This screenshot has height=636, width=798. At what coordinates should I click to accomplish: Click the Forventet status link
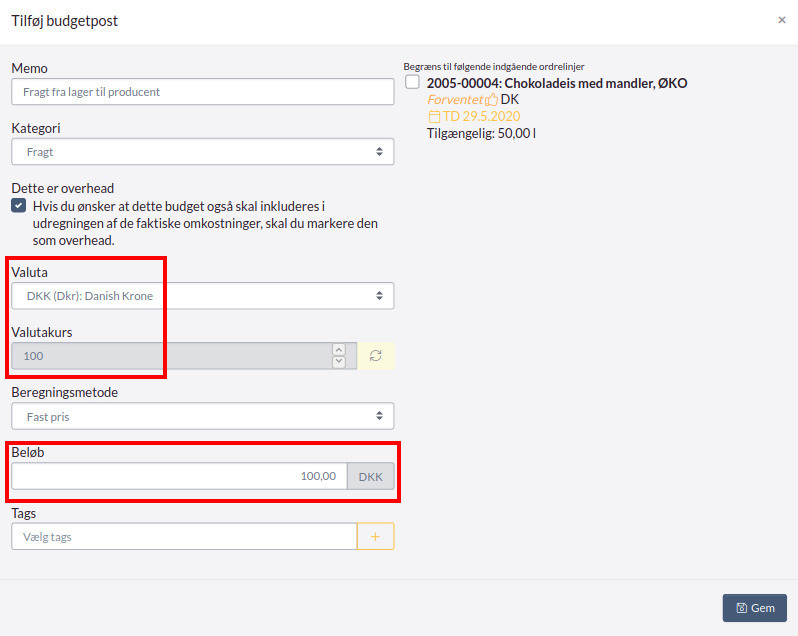point(455,100)
